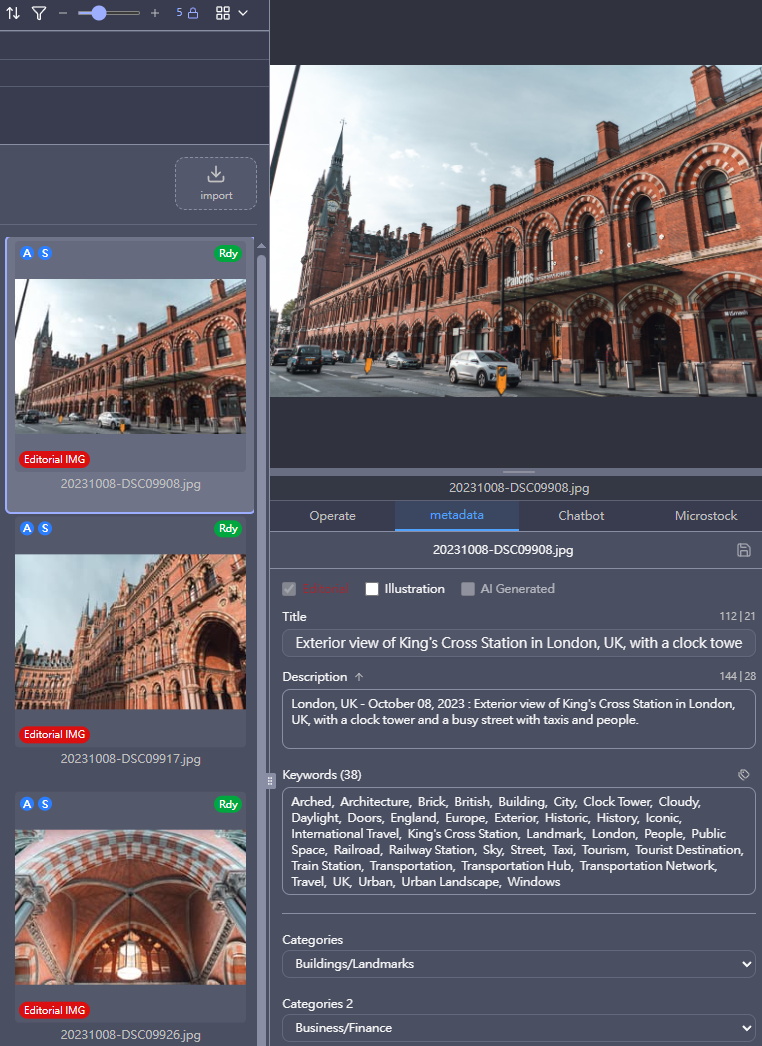
Task: Click the S badge on DSC09917 thumbnail
Action: click(x=45, y=528)
